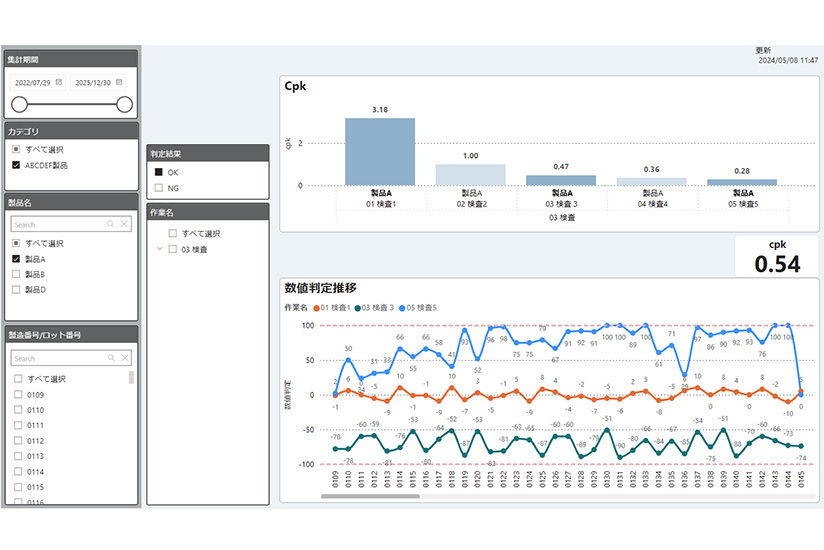Select lot number 0110 checkbox
Screen dimensions: 824x550
point(17,410)
